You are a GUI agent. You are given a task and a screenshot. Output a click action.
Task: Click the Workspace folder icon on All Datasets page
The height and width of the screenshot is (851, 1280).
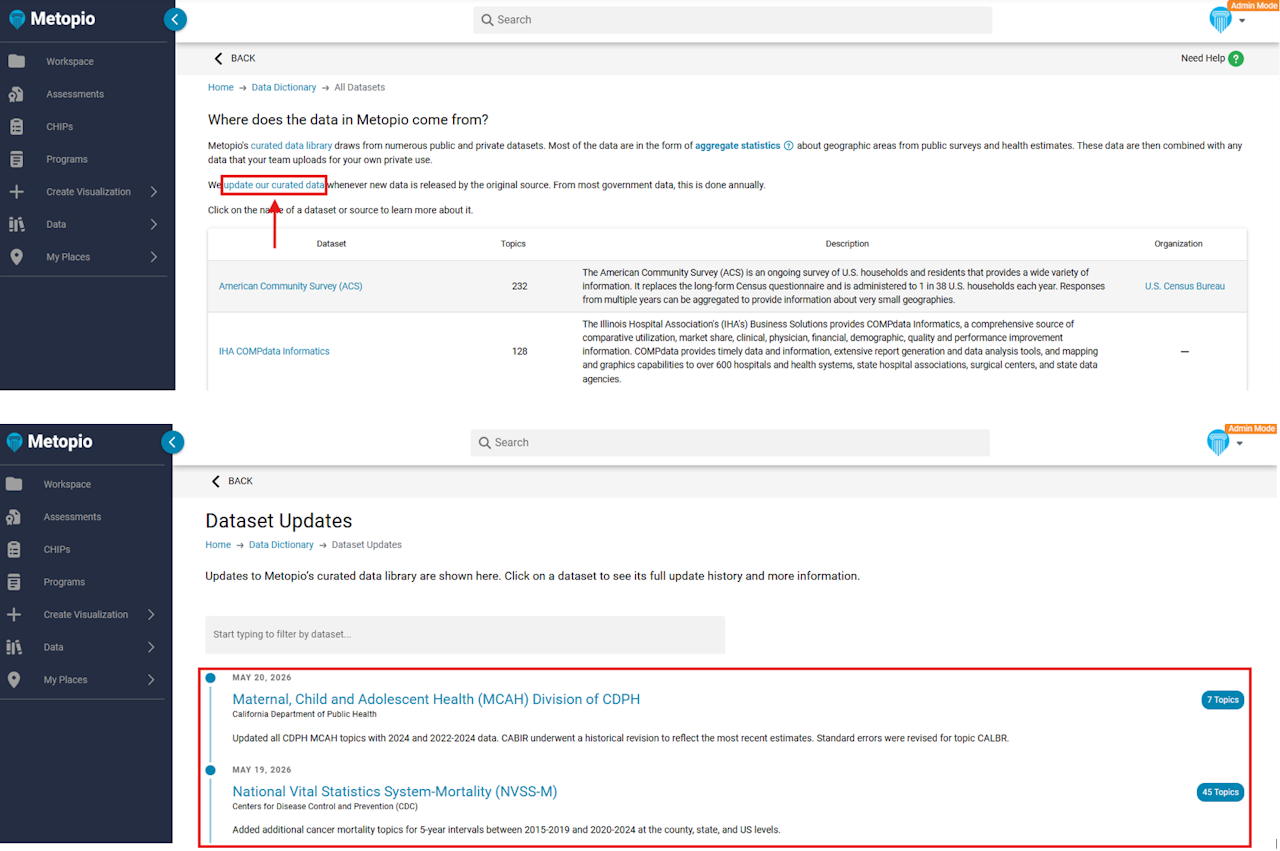point(16,61)
